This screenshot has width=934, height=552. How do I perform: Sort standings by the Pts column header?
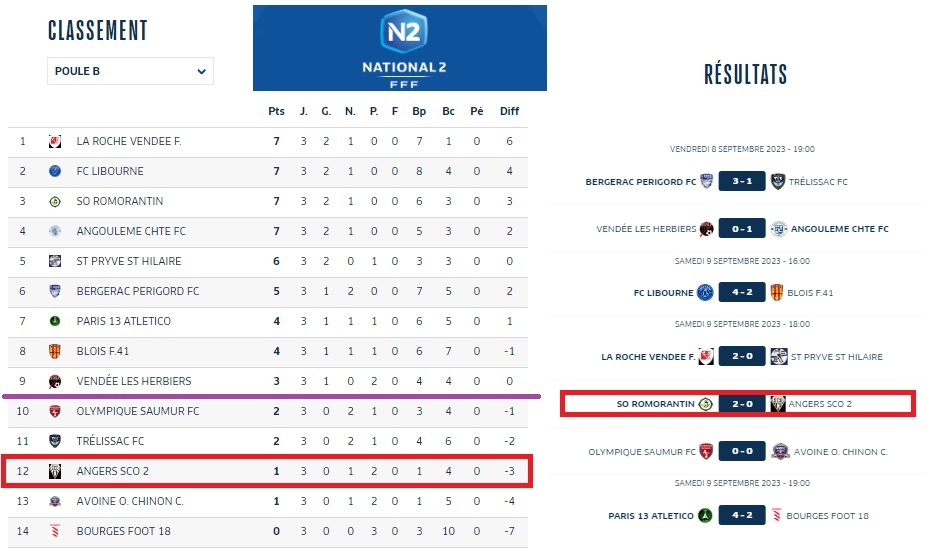[x=277, y=111]
